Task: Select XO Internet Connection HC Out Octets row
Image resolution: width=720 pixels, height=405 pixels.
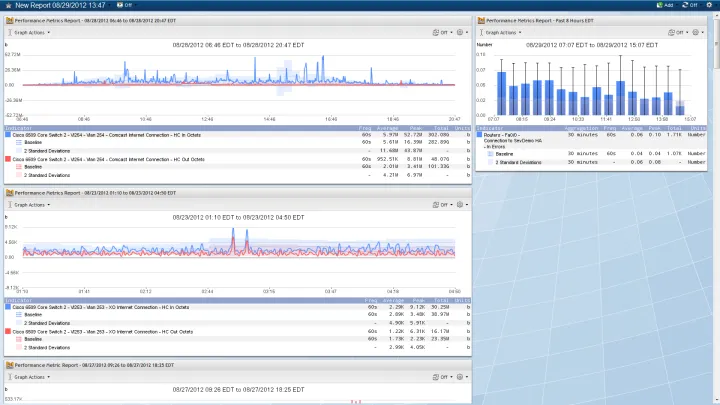Action: pos(100,330)
